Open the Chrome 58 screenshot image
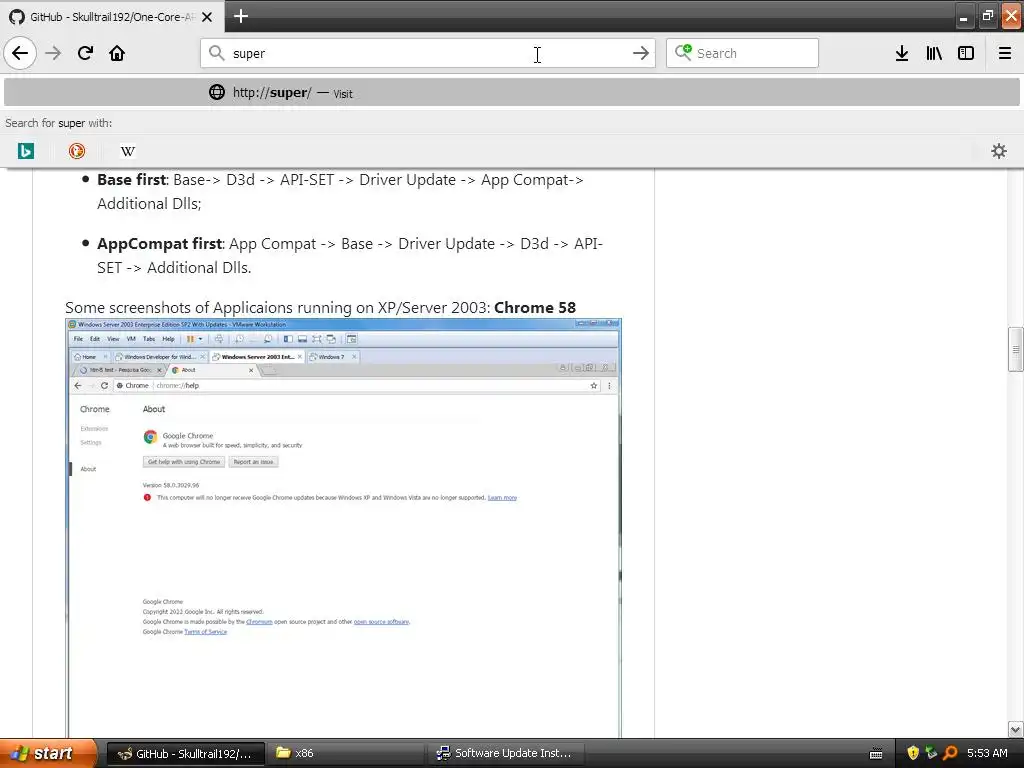Image resolution: width=1024 pixels, height=768 pixels. coord(344,528)
